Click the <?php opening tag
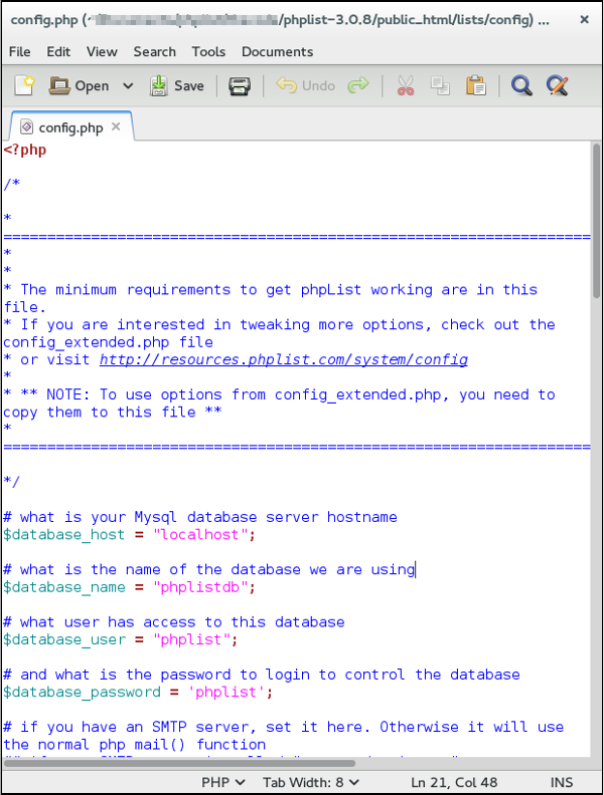 pos(25,150)
